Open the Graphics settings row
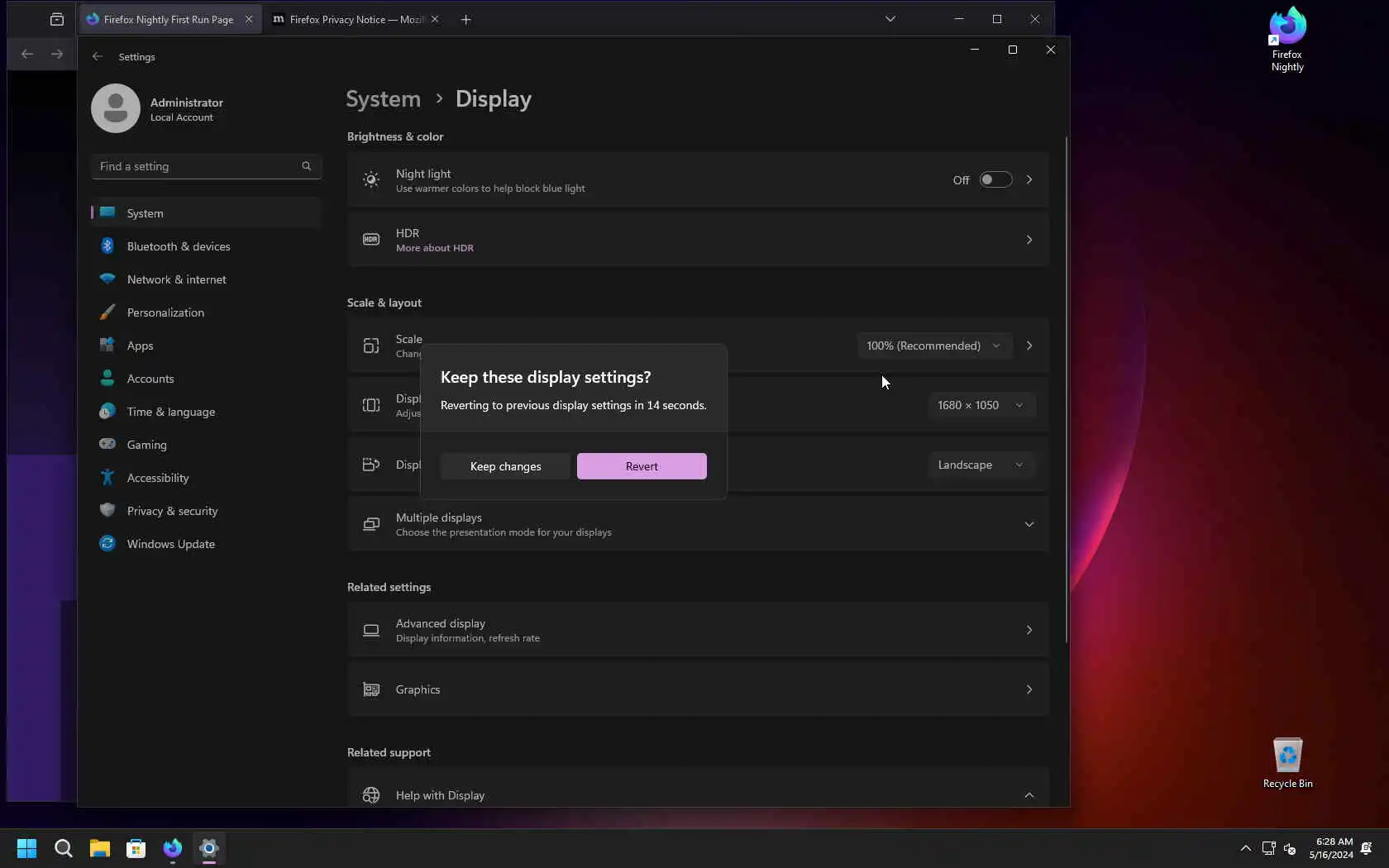 coord(698,689)
